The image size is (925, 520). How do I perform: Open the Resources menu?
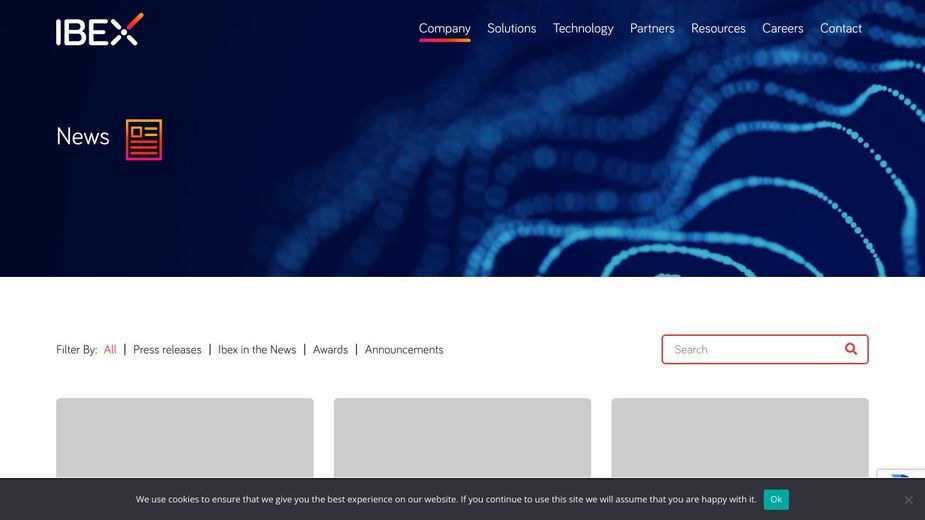pyautogui.click(x=718, y=28)
